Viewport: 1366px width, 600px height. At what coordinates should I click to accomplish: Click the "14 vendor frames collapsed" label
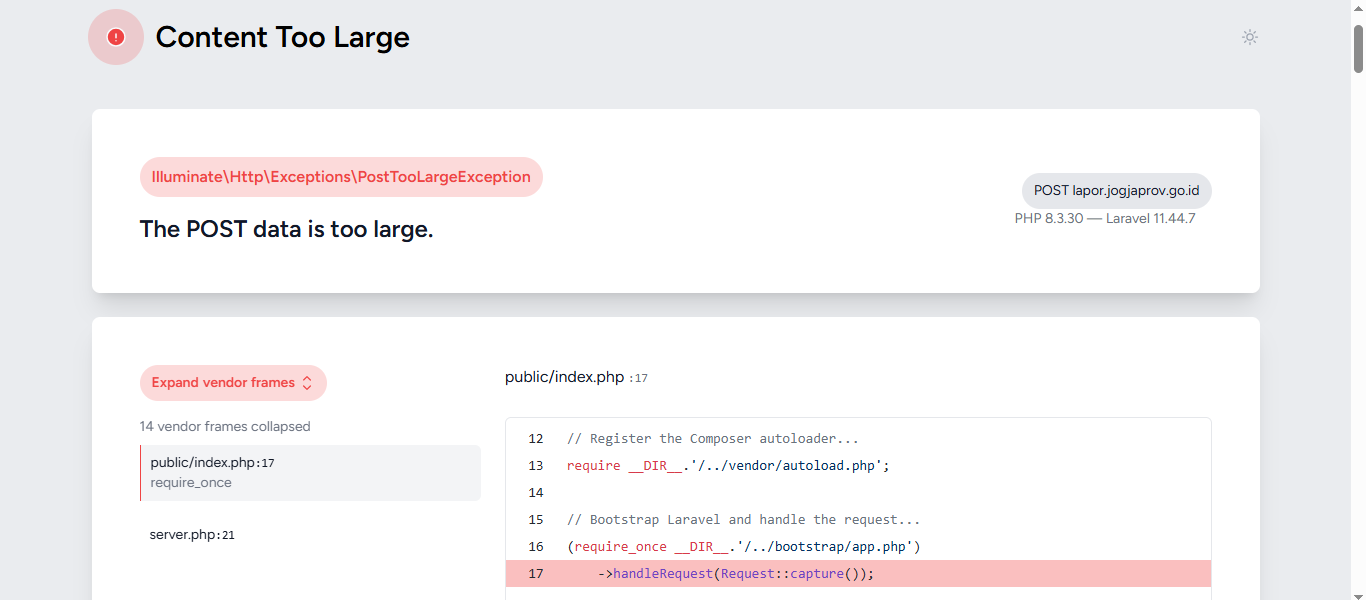(225, 426)
